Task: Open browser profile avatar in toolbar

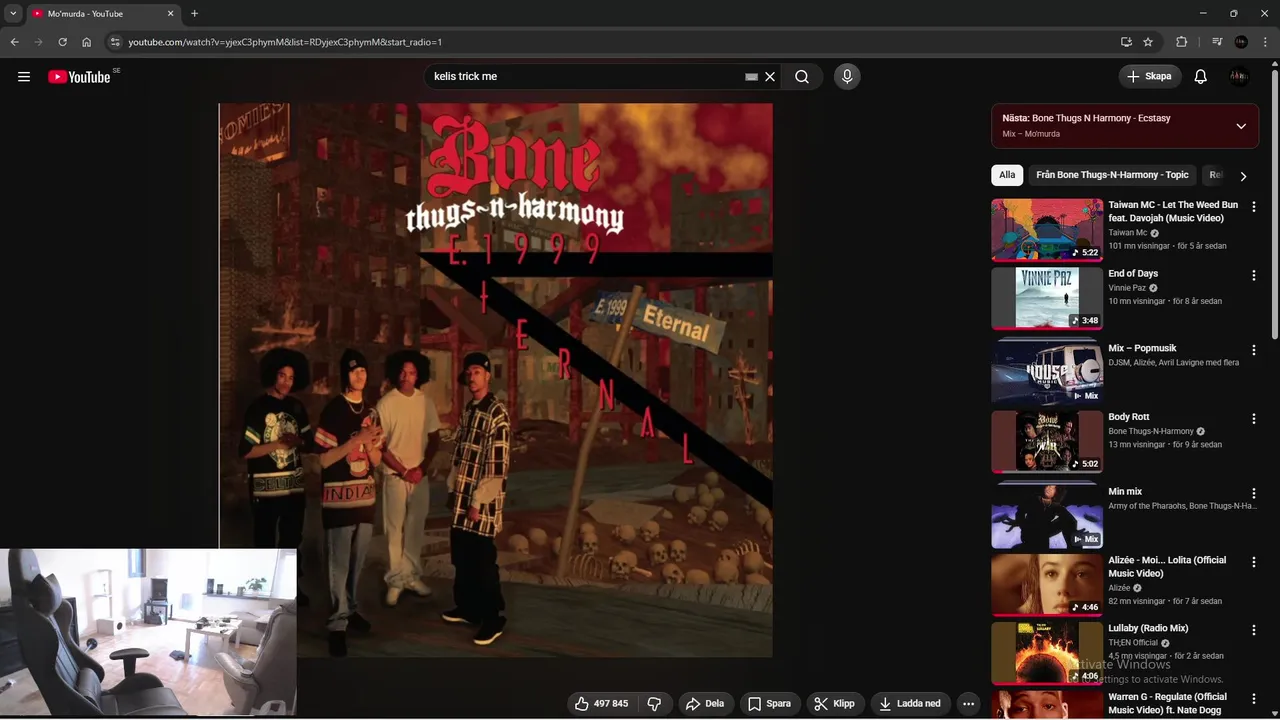Action: click(1241, 42)
